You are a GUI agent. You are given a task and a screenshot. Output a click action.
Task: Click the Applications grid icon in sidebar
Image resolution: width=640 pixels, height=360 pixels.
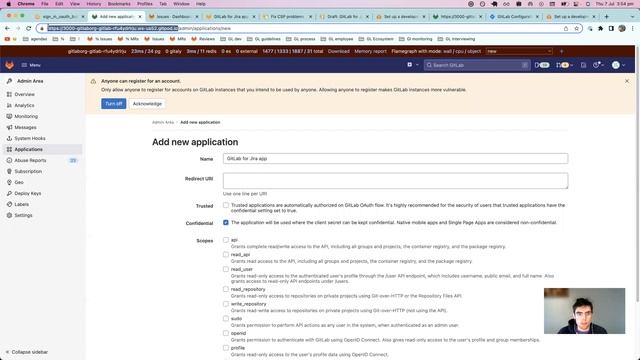pos(9,149)
